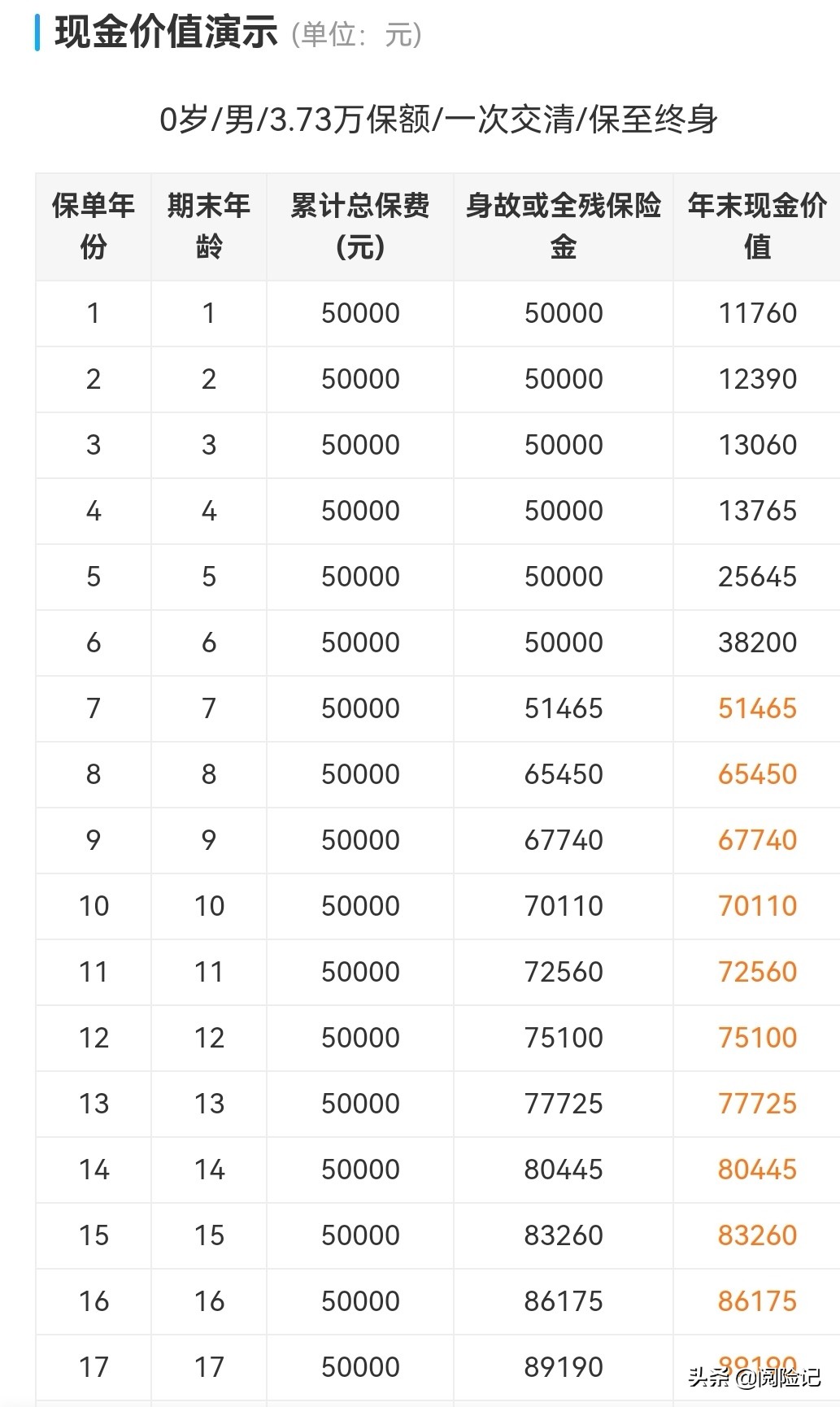Click the (单位: 元) unit label
840x1407 pixels.
(356, 34)
